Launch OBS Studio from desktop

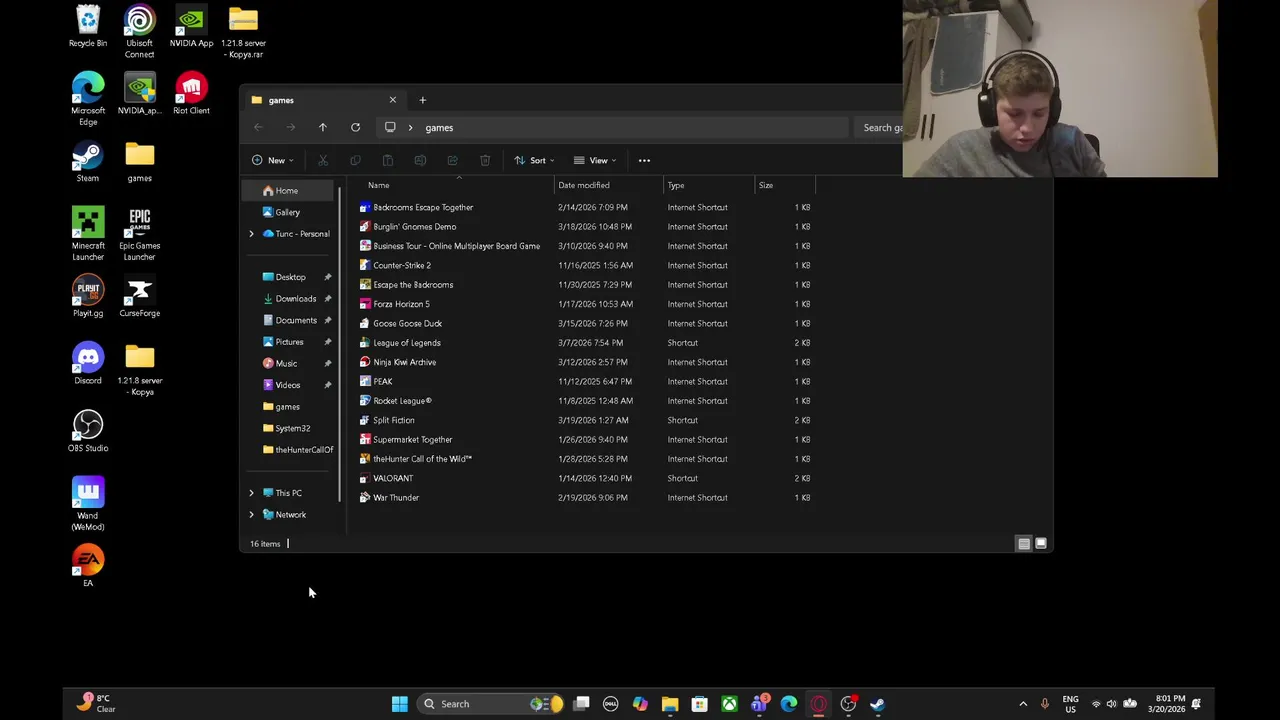click(88, 432)
